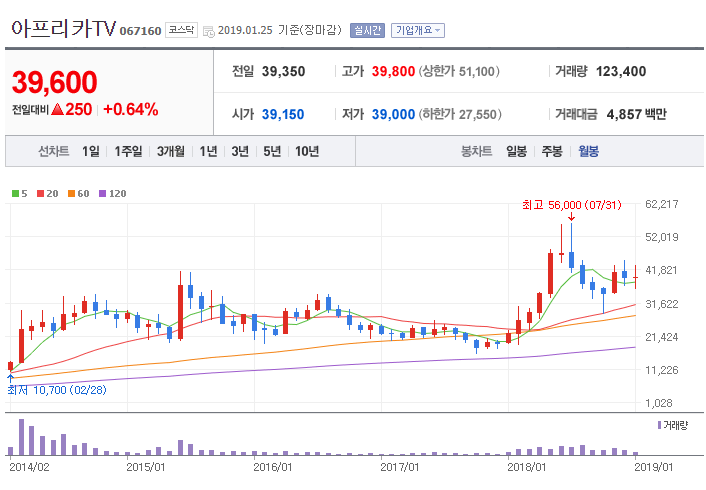Click the 2015/01 axis label
The width and height of the screenshot is (706, 490).
(x=145, y=467)
